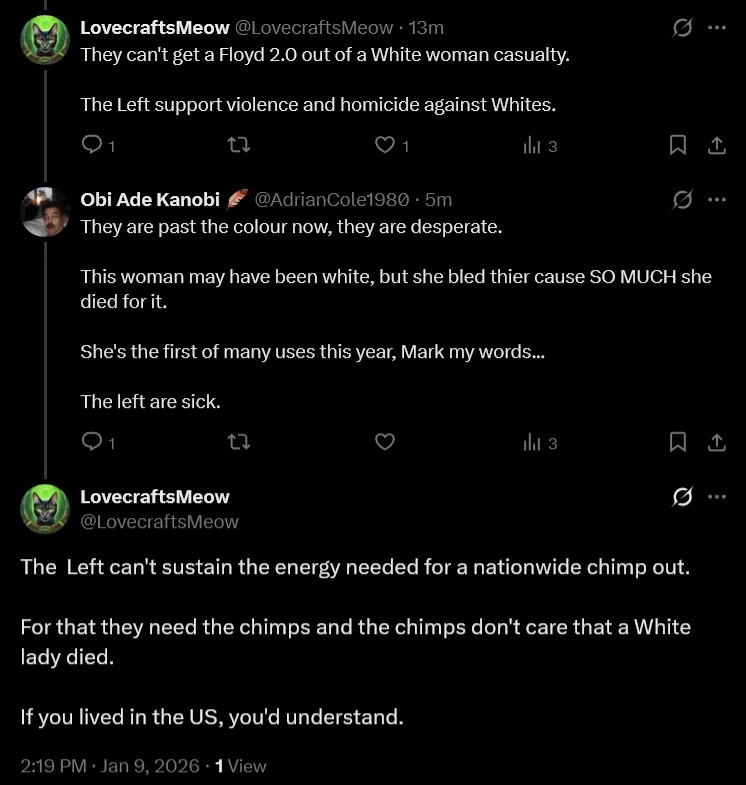Repost Obi Ade Kanobi's post
The width and height of the screenshot is (746, 785).
tap(238, 442)
